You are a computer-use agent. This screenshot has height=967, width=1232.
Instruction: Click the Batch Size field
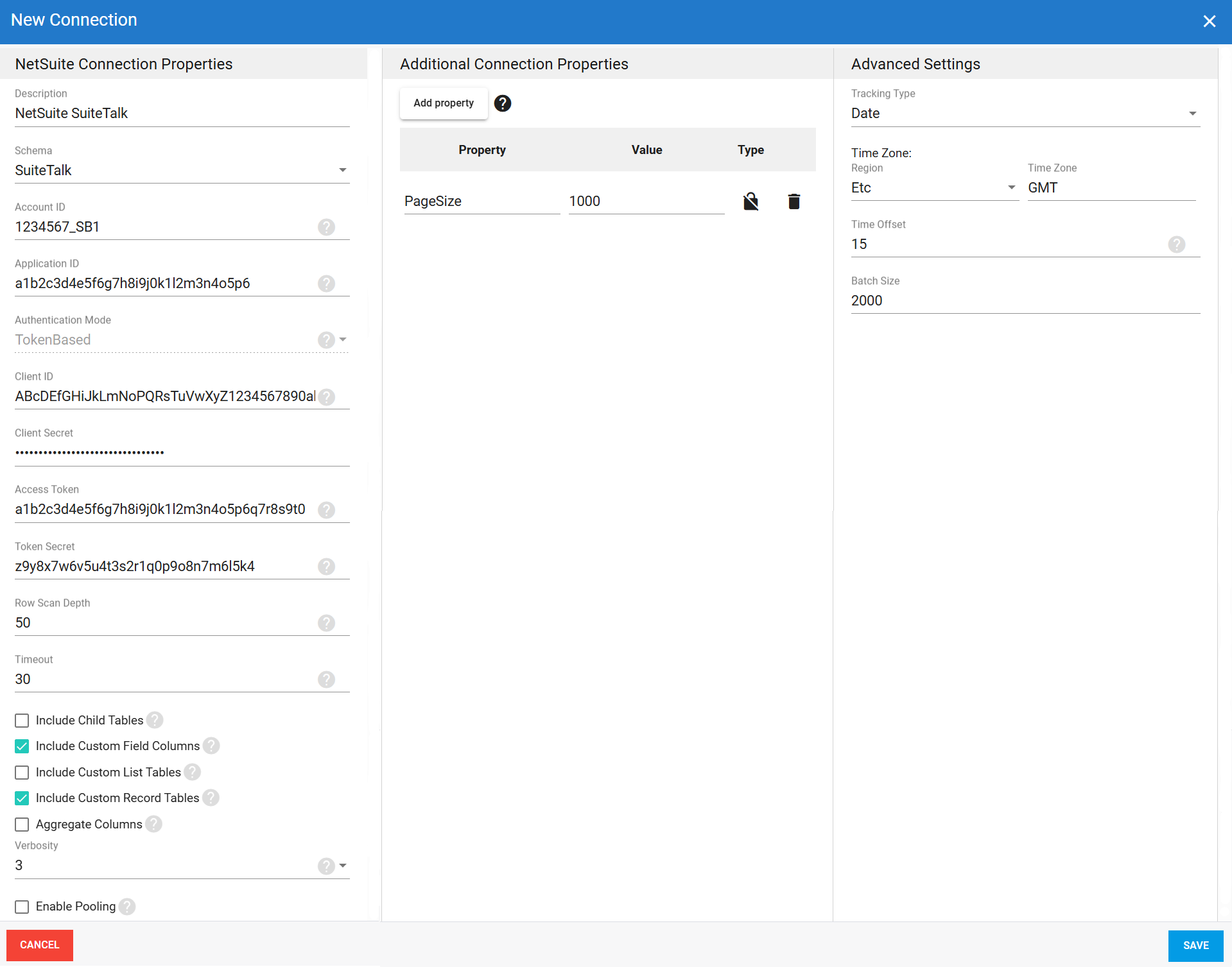click(1025, 301)
